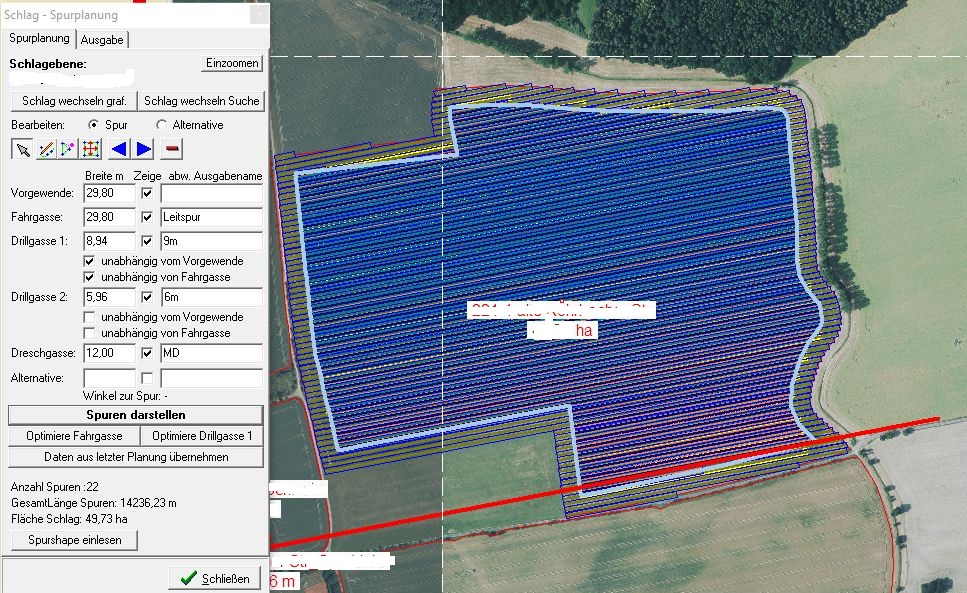Select the grid points tool
This screenshot has height=593, width=967.
pos(90,149)
